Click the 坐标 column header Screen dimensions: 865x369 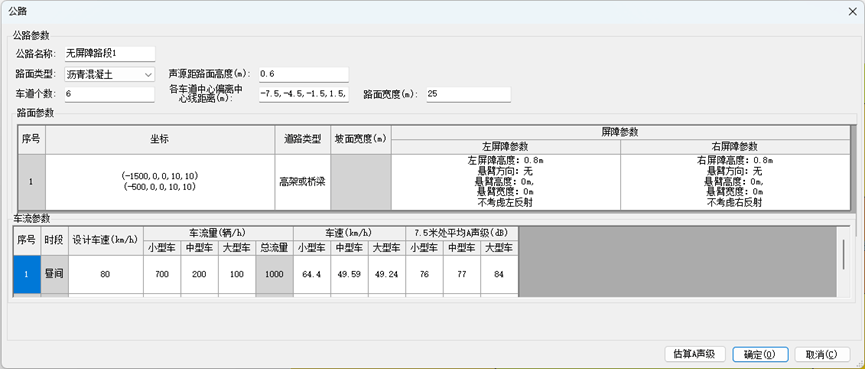point(160,140)
